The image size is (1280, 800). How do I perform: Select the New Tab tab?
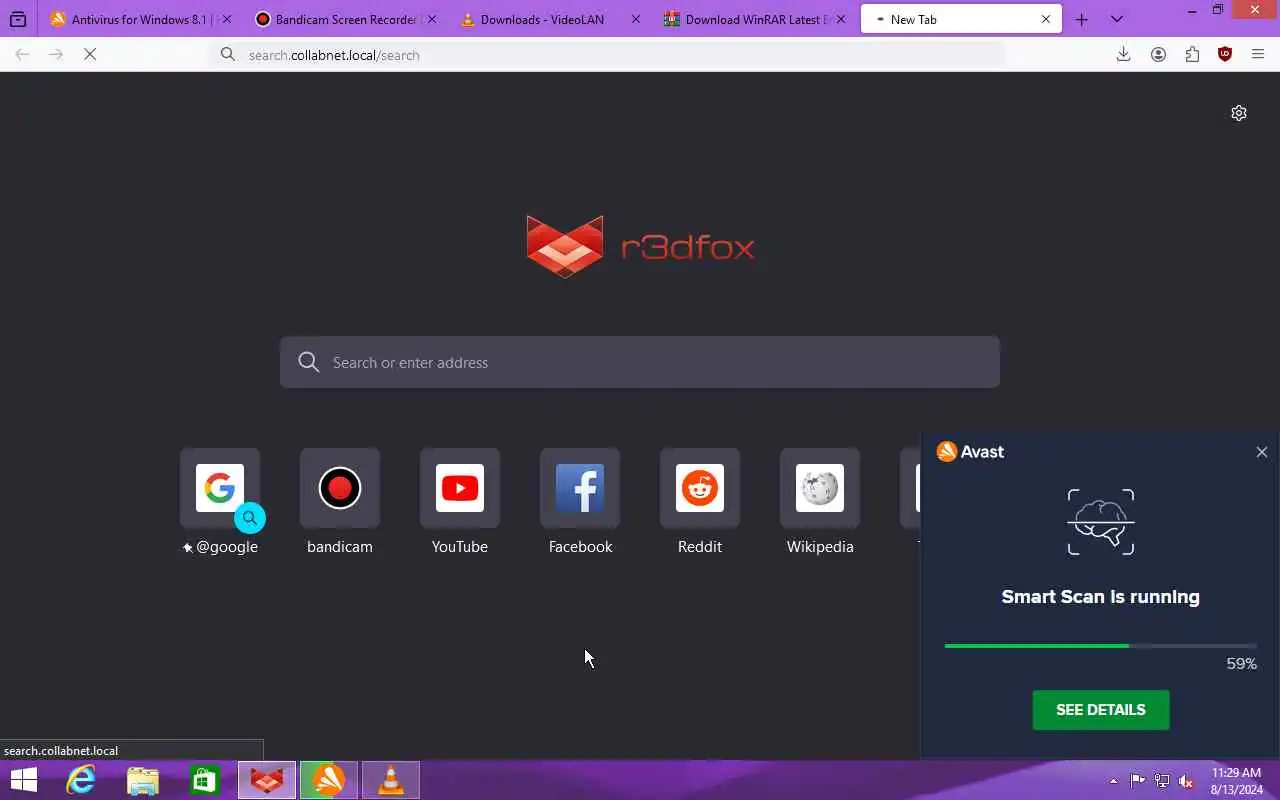(960, 19)
